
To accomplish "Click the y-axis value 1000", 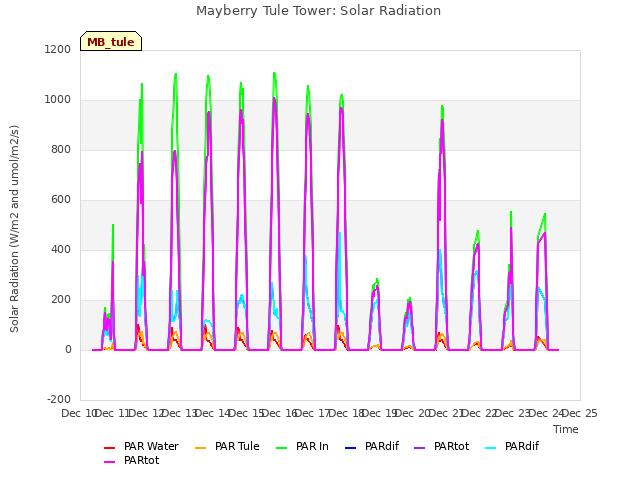I will (x=58, y=100).
